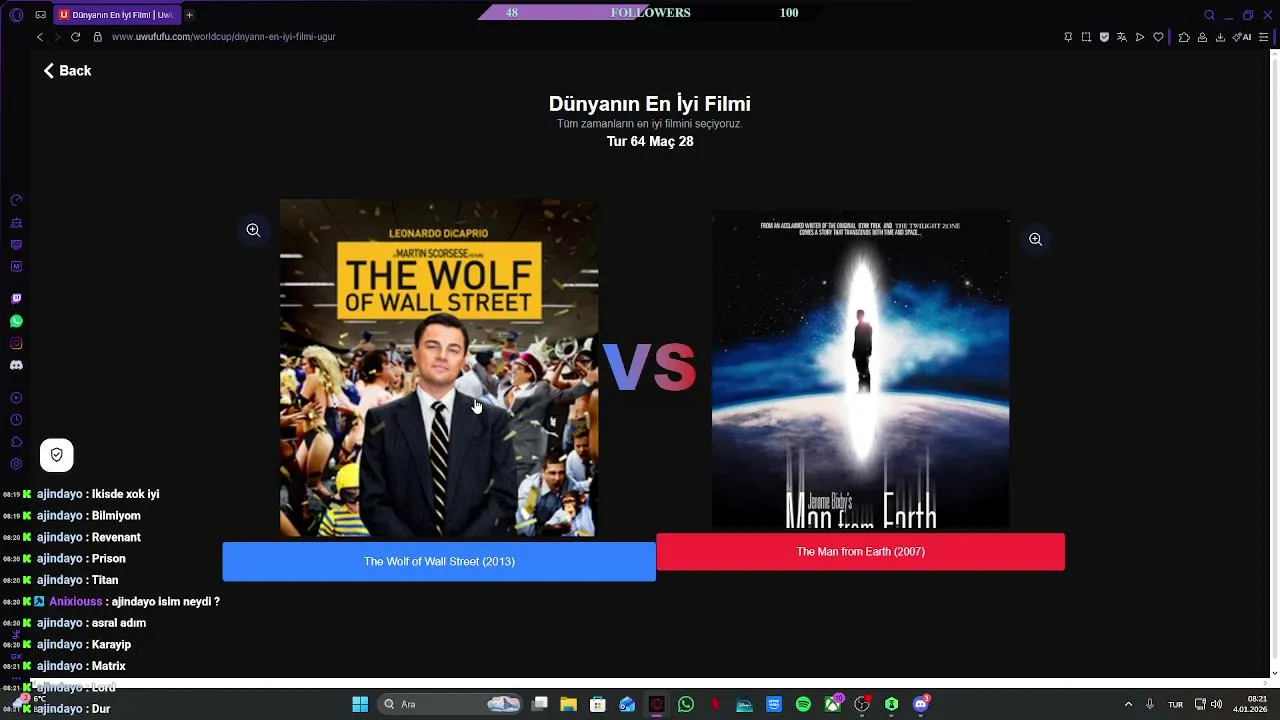The image size is (1280, 720).
Task: Open Discord in the Opera sidebar
Action: (x=16, y=365)
